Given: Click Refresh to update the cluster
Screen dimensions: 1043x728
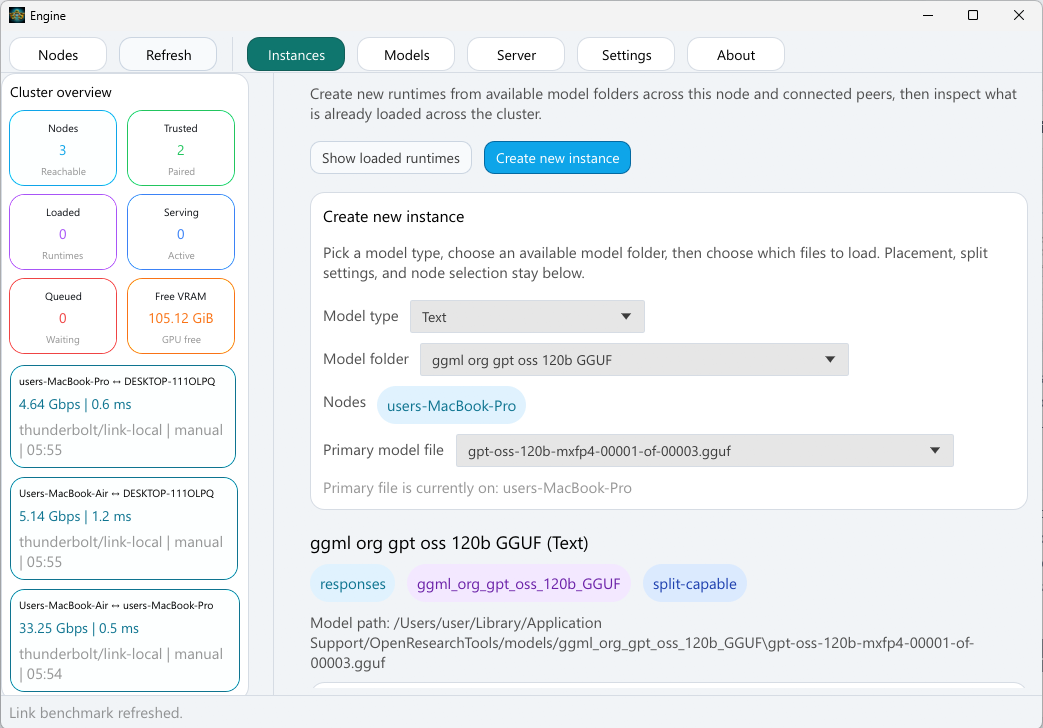Looking at the screenshot, I should coord(167,54).
